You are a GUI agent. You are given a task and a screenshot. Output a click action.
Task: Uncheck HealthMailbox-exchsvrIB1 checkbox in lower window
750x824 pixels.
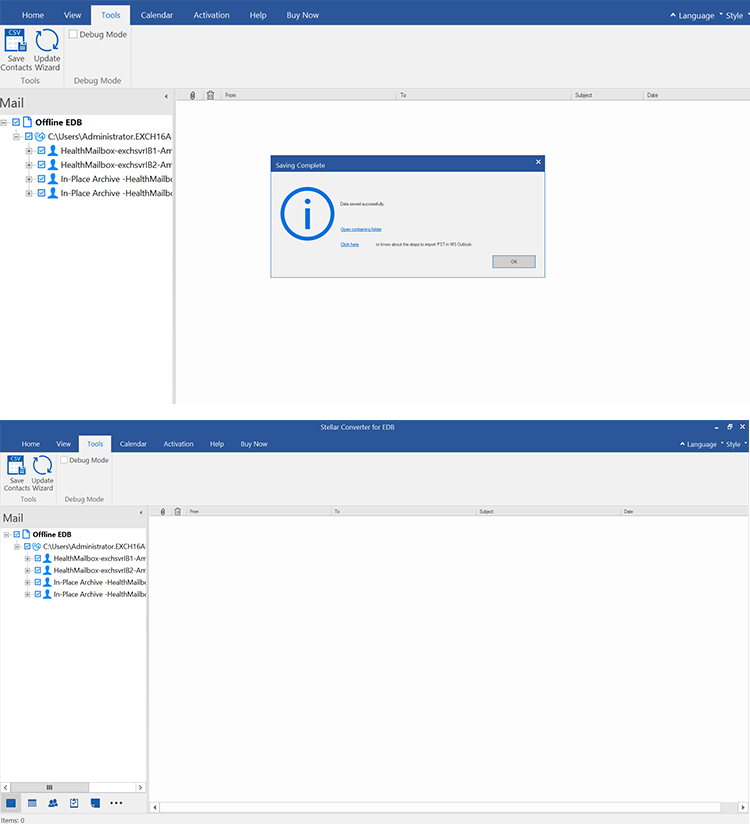(x=38, y=558)
